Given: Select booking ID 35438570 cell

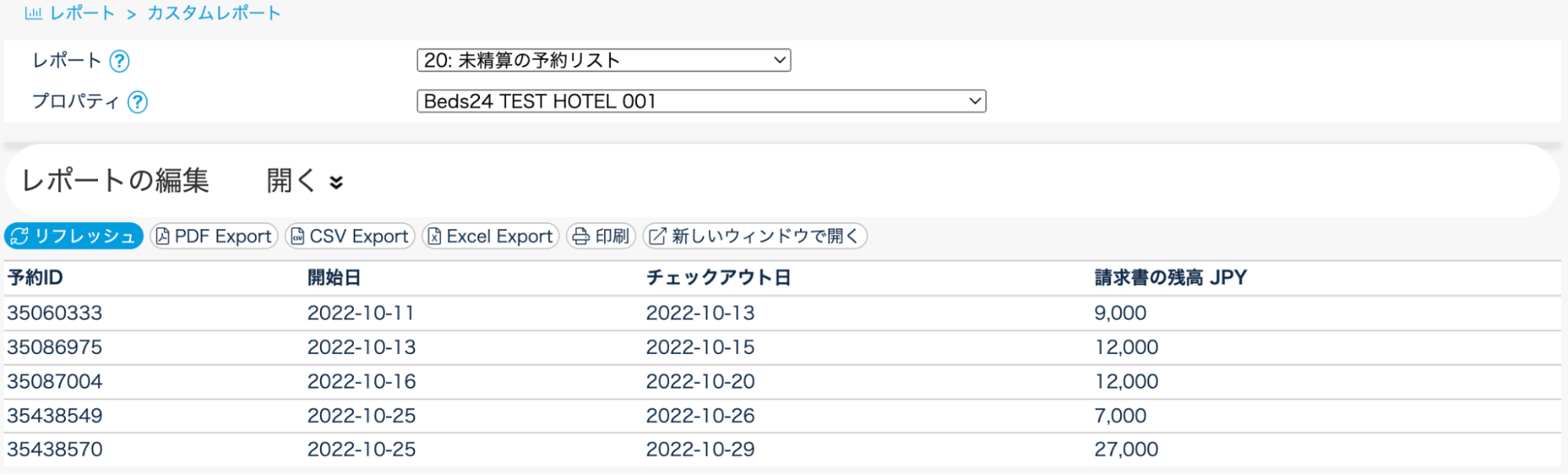Looking at the screenshot, I should (x=55, y=450).
